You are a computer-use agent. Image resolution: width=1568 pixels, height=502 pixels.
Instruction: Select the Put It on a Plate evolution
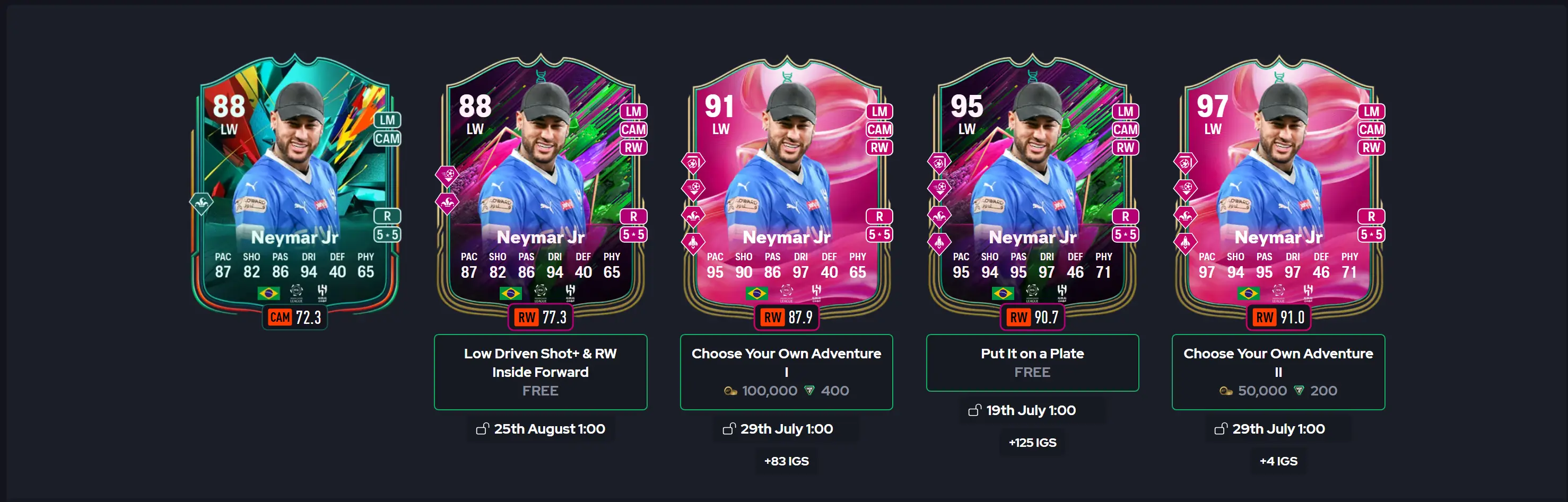pos(1032,363)
